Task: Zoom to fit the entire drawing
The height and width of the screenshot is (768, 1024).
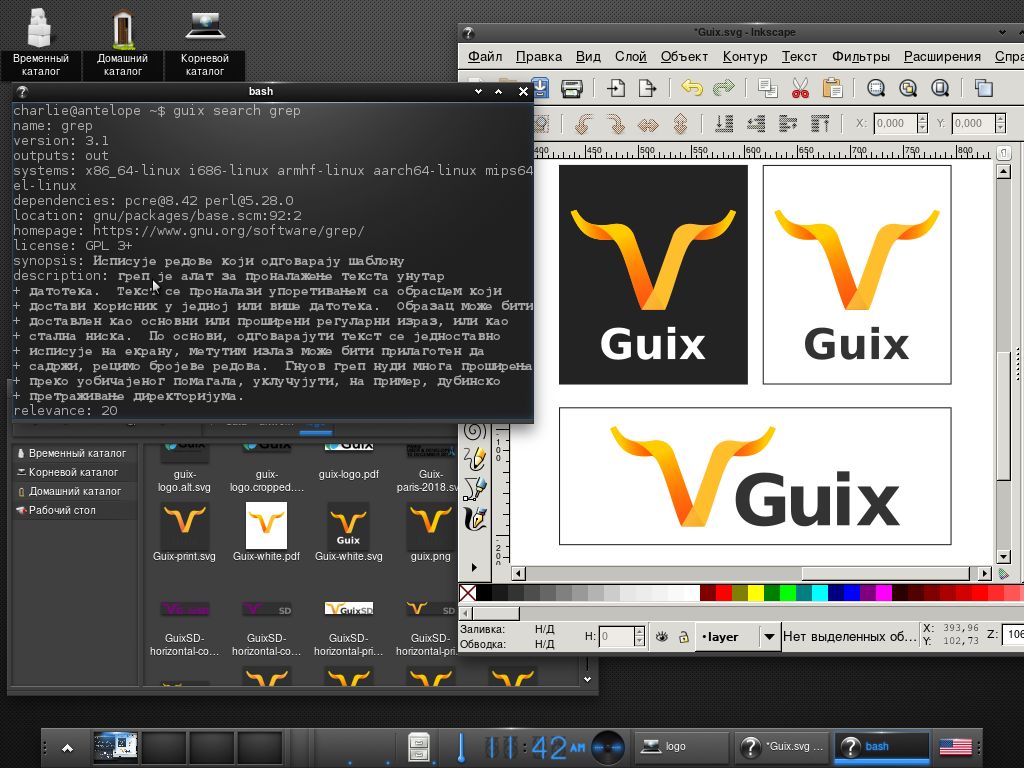Action: tap(910, 90)
